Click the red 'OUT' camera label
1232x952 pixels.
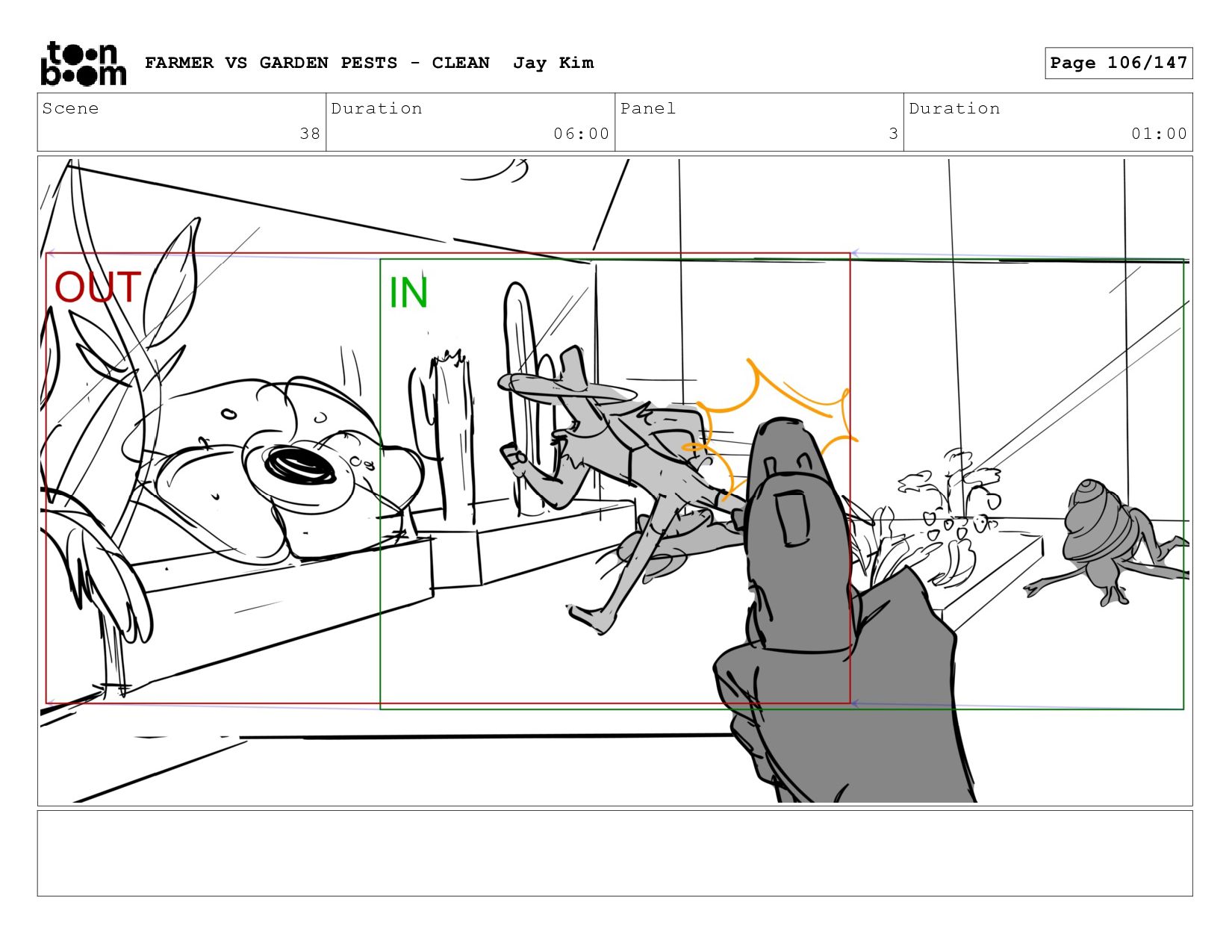98,287
